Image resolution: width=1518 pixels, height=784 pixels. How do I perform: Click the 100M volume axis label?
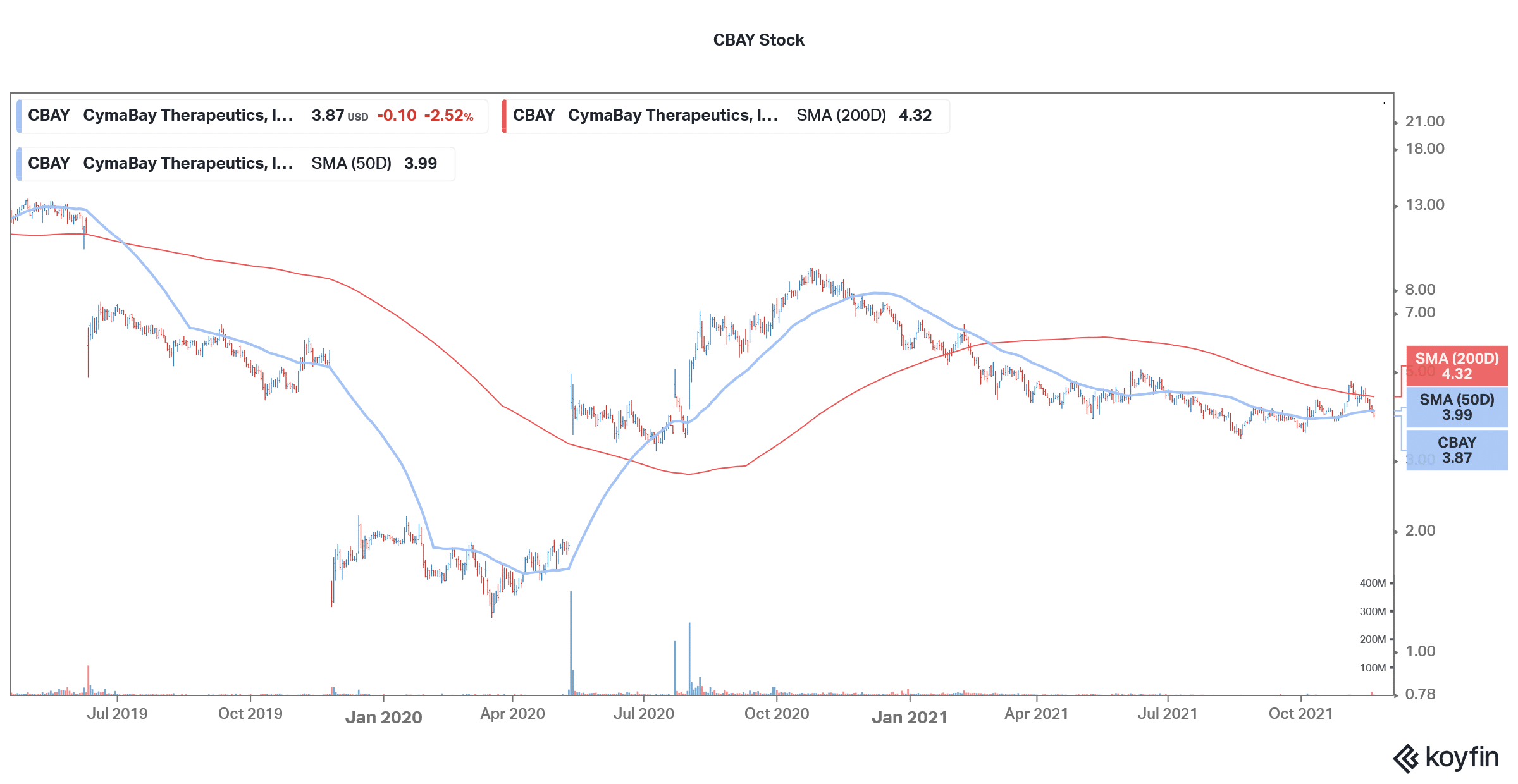click(1373, 668)
